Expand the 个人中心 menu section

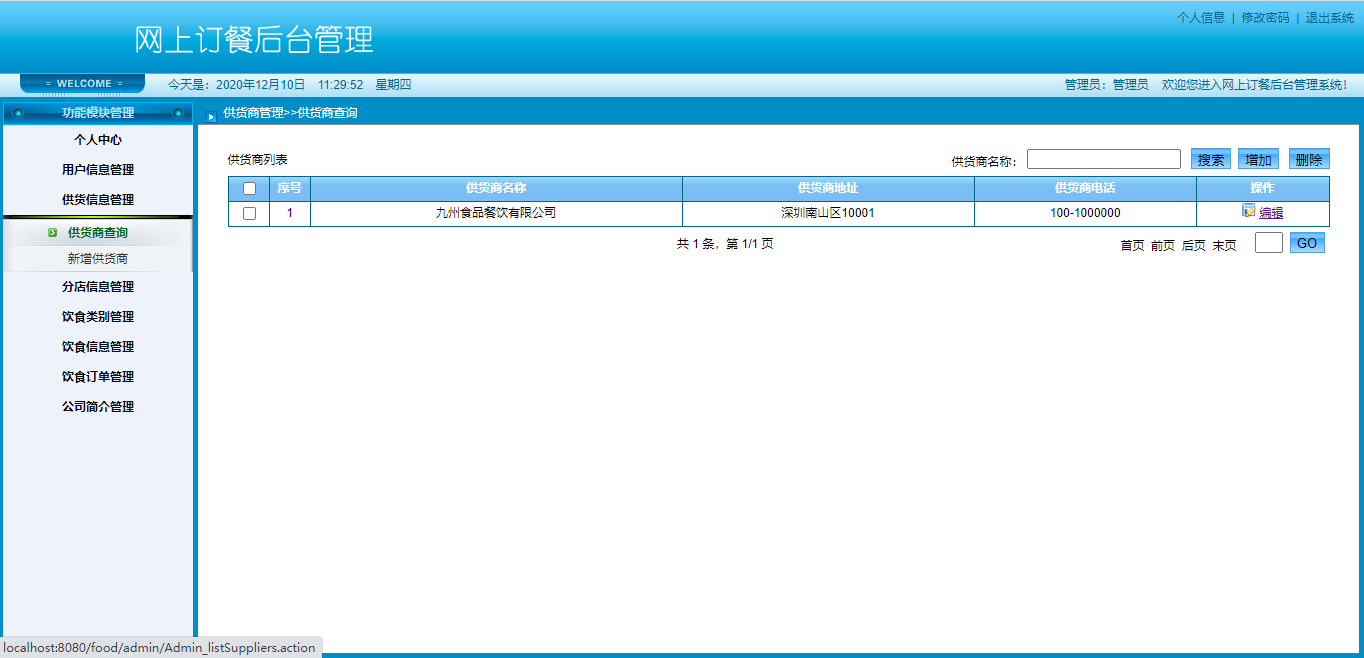[97, 140]
